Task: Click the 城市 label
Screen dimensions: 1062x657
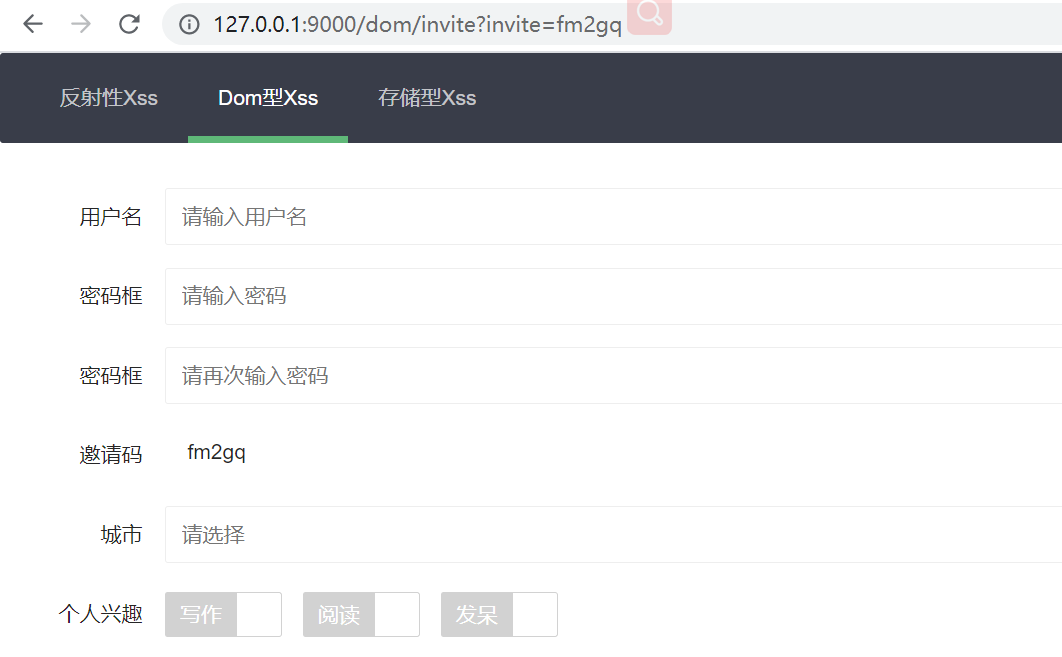Action: tap(122, 534)
